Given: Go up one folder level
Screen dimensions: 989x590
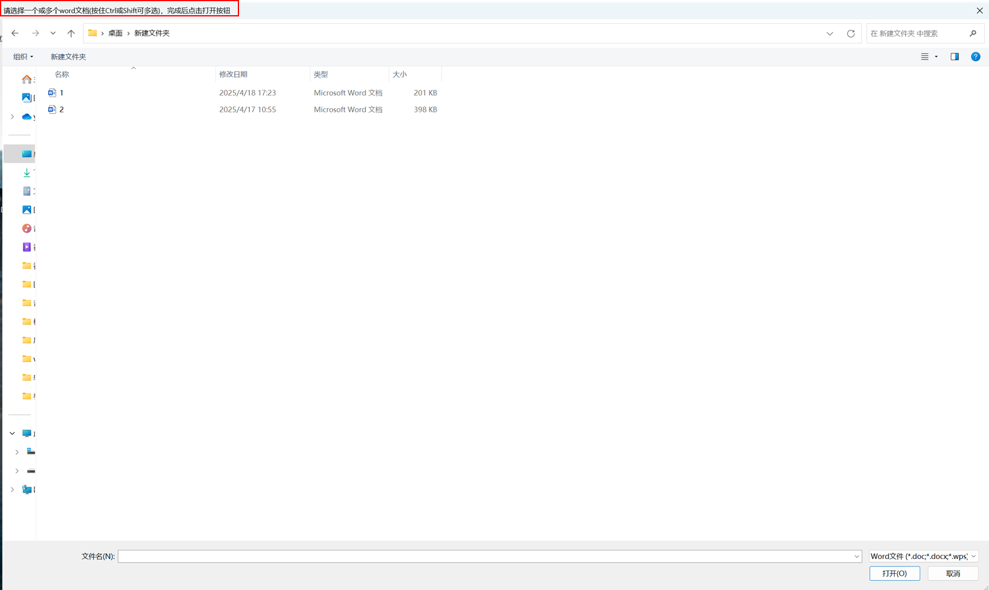Looking at the screenshot, I should (x=71, y=33).
